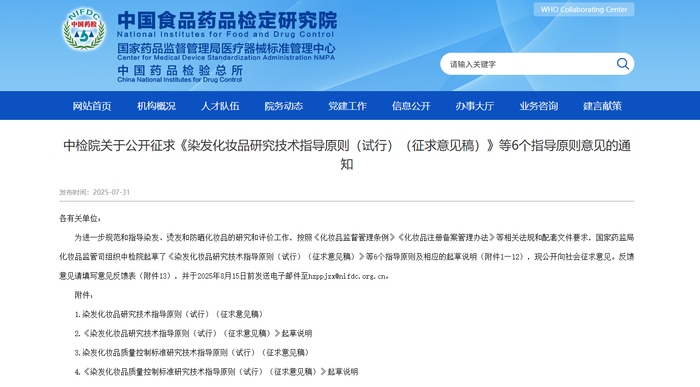
Task: Select 建言献策 menu item
Action: point(602,106)
